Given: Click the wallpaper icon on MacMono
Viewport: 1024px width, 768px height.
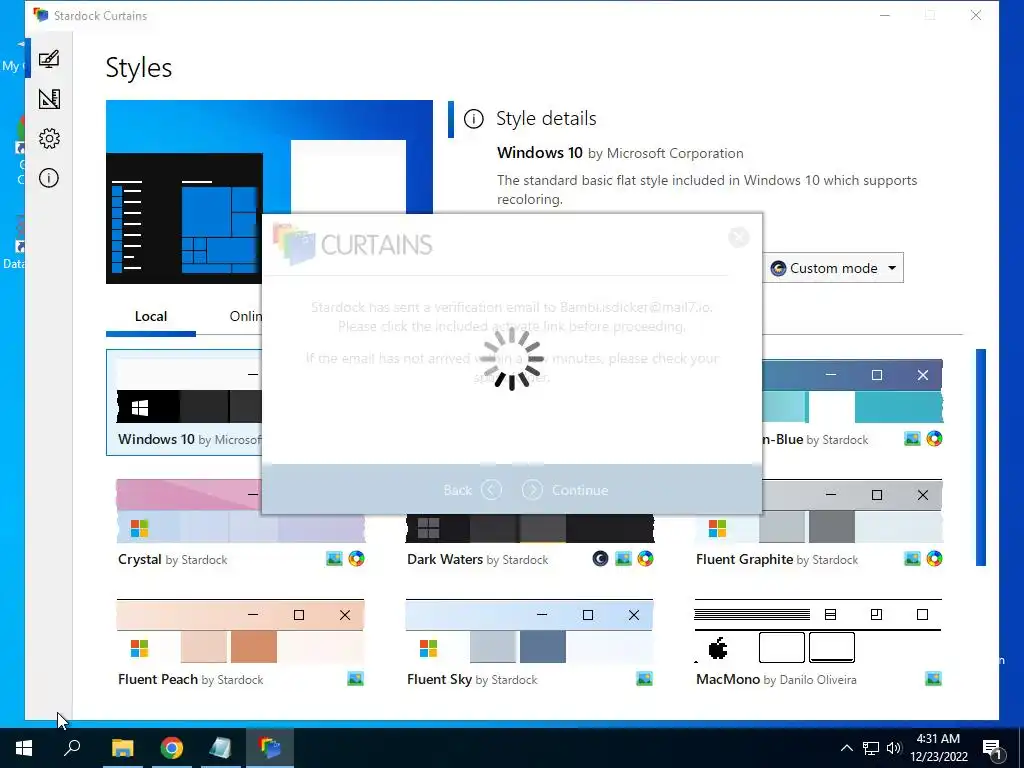Looking at the screenshot, I should point(934,679).
